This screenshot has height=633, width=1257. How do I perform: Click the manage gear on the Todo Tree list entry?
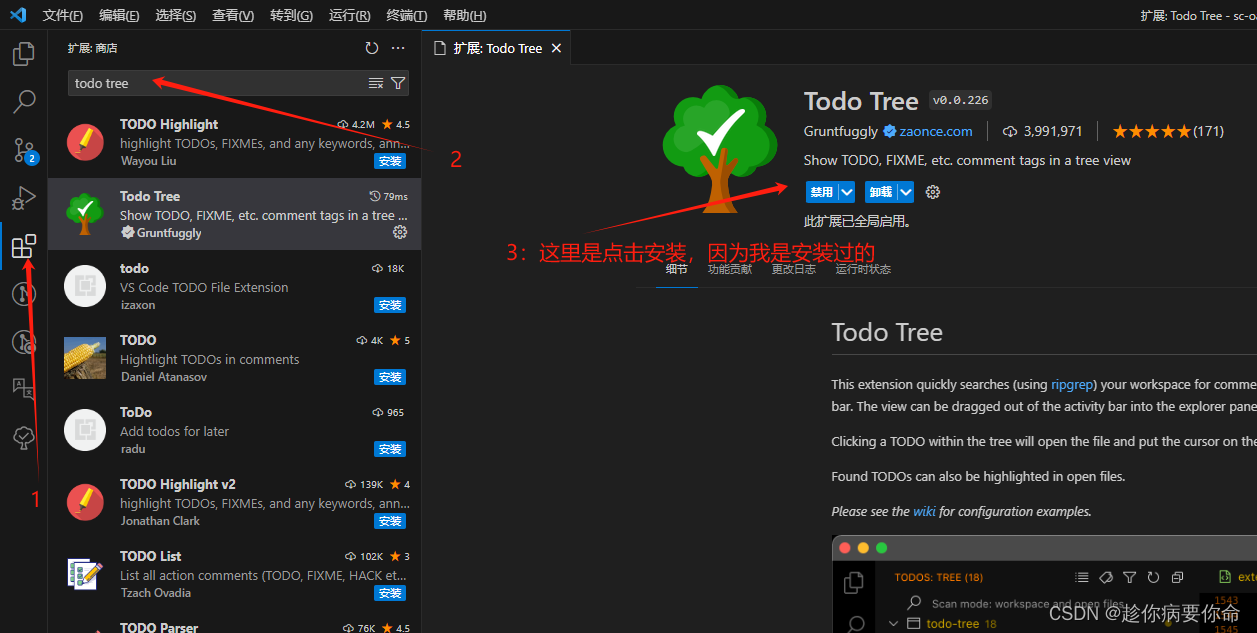[400, 232]
